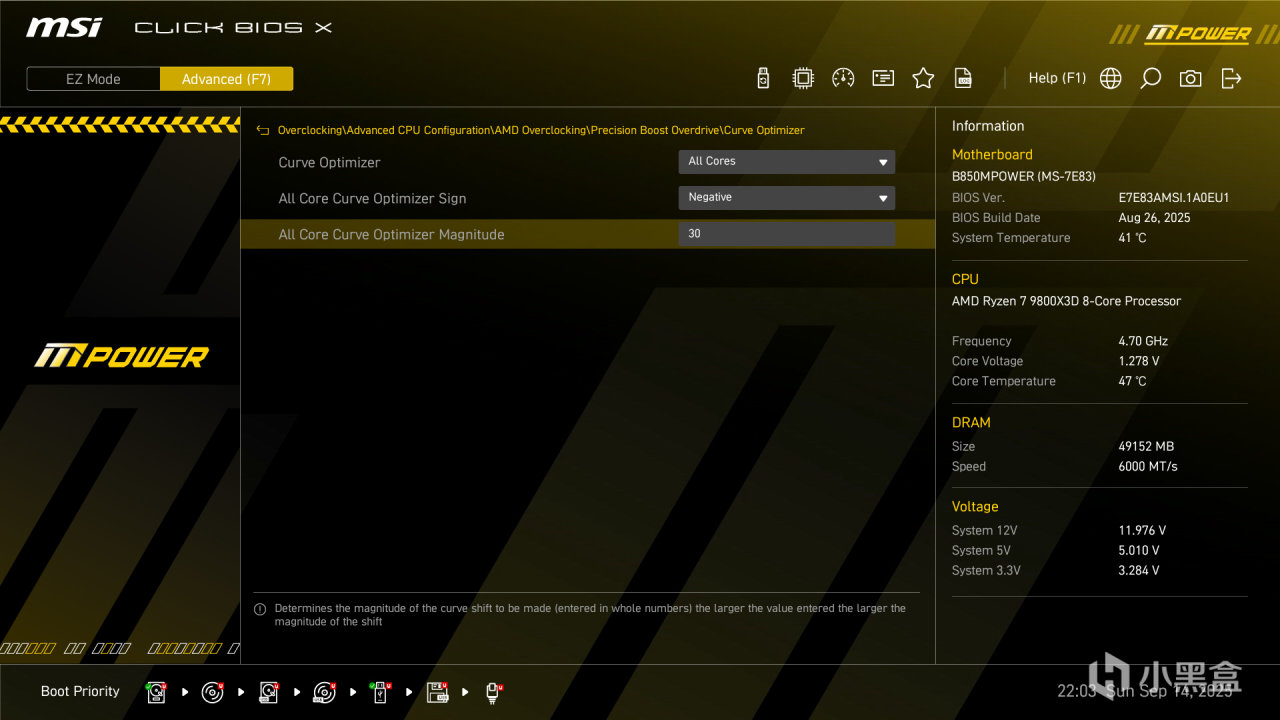The height and width of the screenshot is (720, 1280).
Task: Navigate to AMD Overclocking breadcrumb
Action: tap(540, 130)
